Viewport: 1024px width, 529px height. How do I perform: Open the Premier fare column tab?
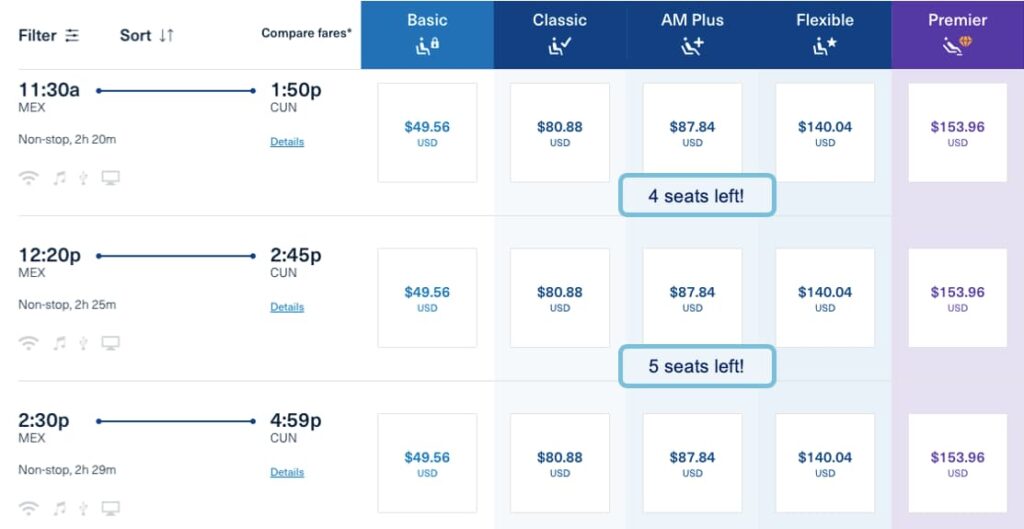(957, 35)
